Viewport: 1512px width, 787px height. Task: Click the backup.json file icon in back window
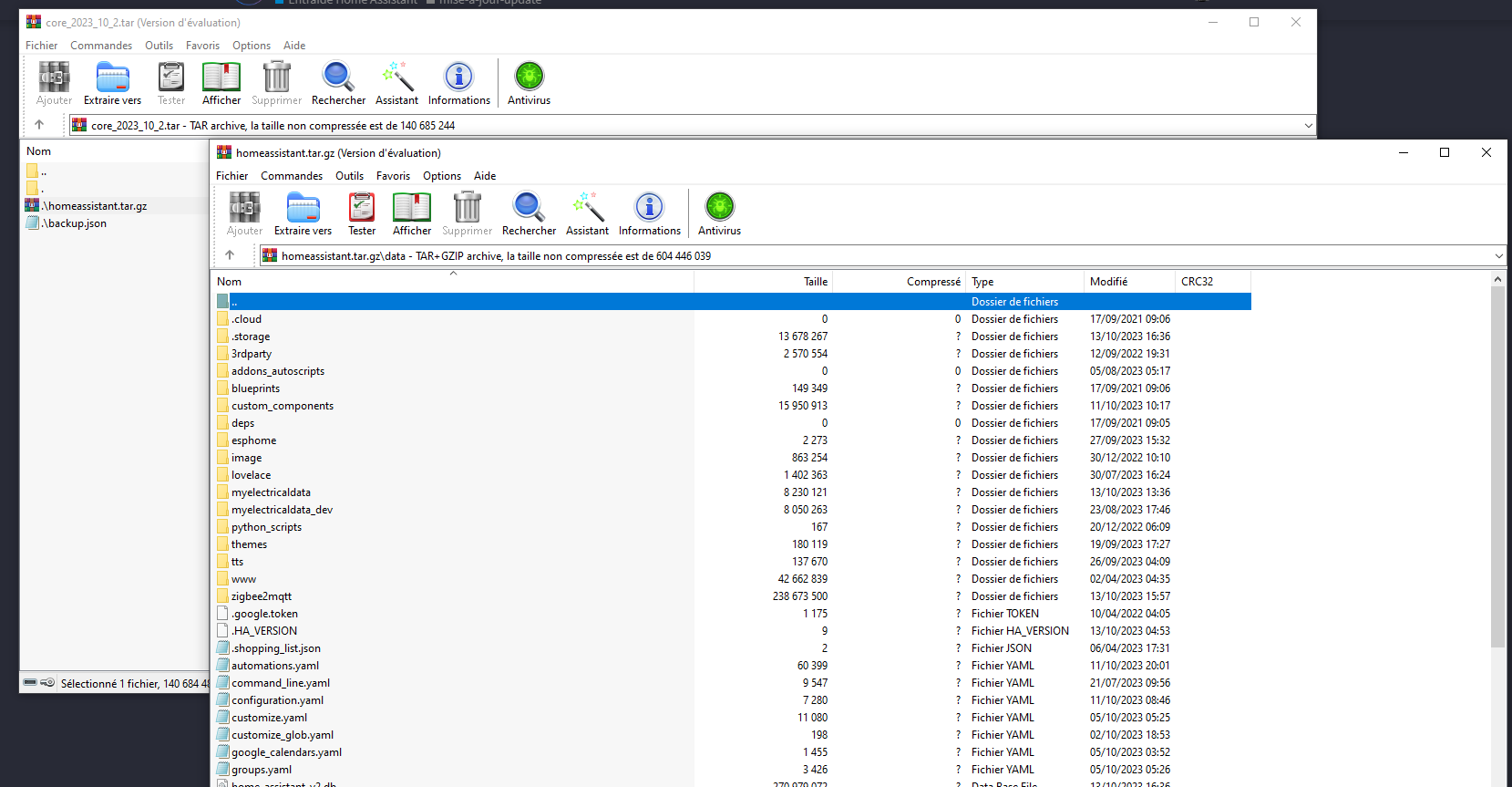pyautogui.click(x=33, y=223)
